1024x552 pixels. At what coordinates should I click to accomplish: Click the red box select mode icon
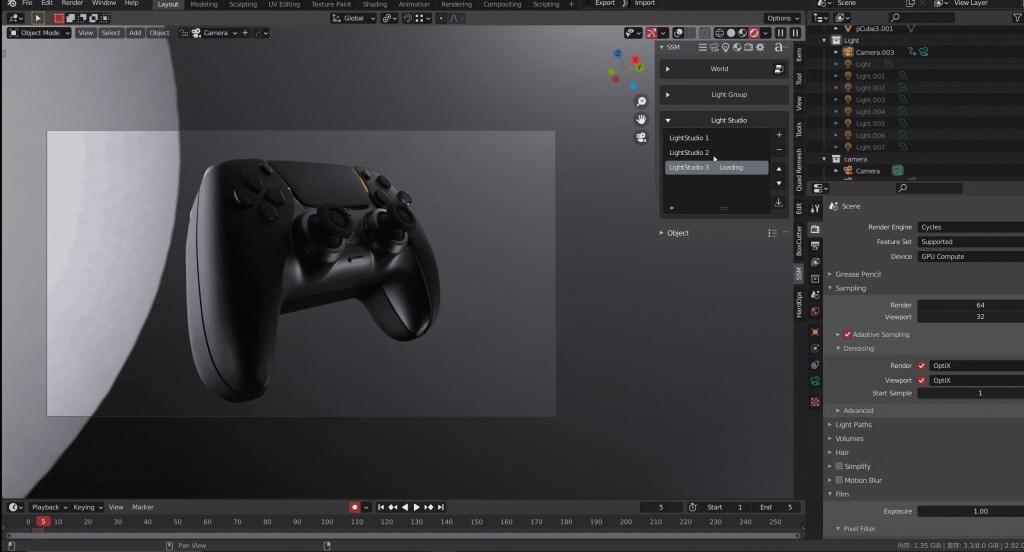click(59, 18)
